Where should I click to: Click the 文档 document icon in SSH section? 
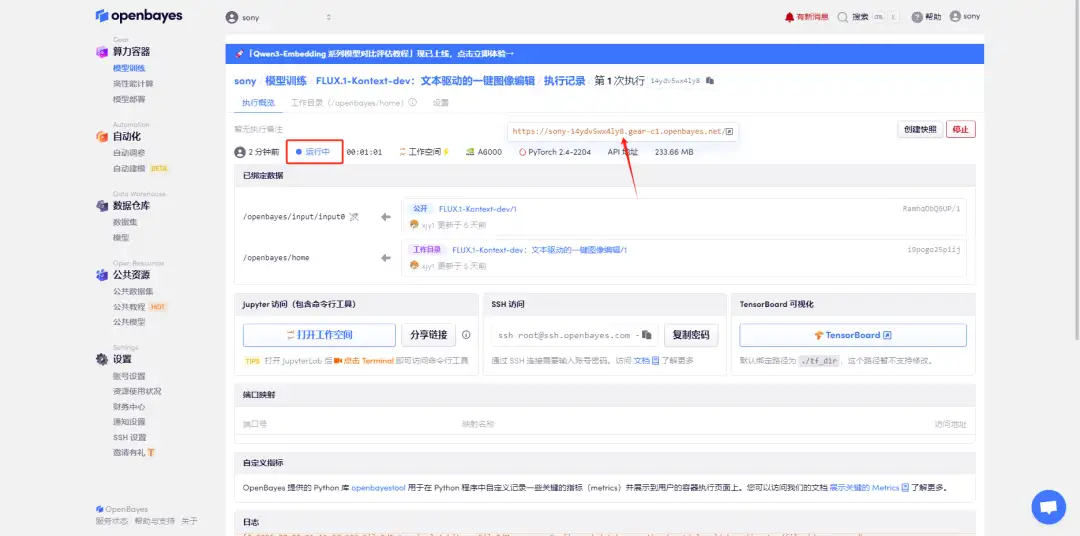click(x=655, y=360)
